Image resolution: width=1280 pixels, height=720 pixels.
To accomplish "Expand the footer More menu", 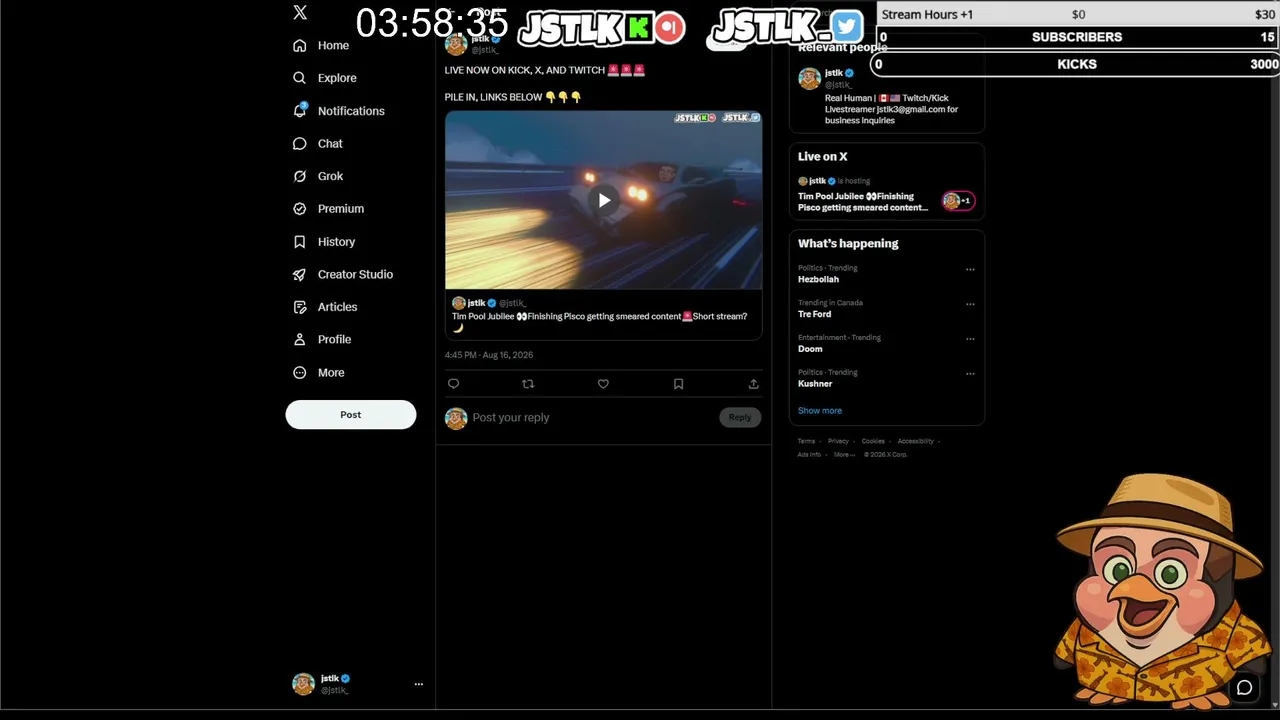I will [x=845, y=455].
